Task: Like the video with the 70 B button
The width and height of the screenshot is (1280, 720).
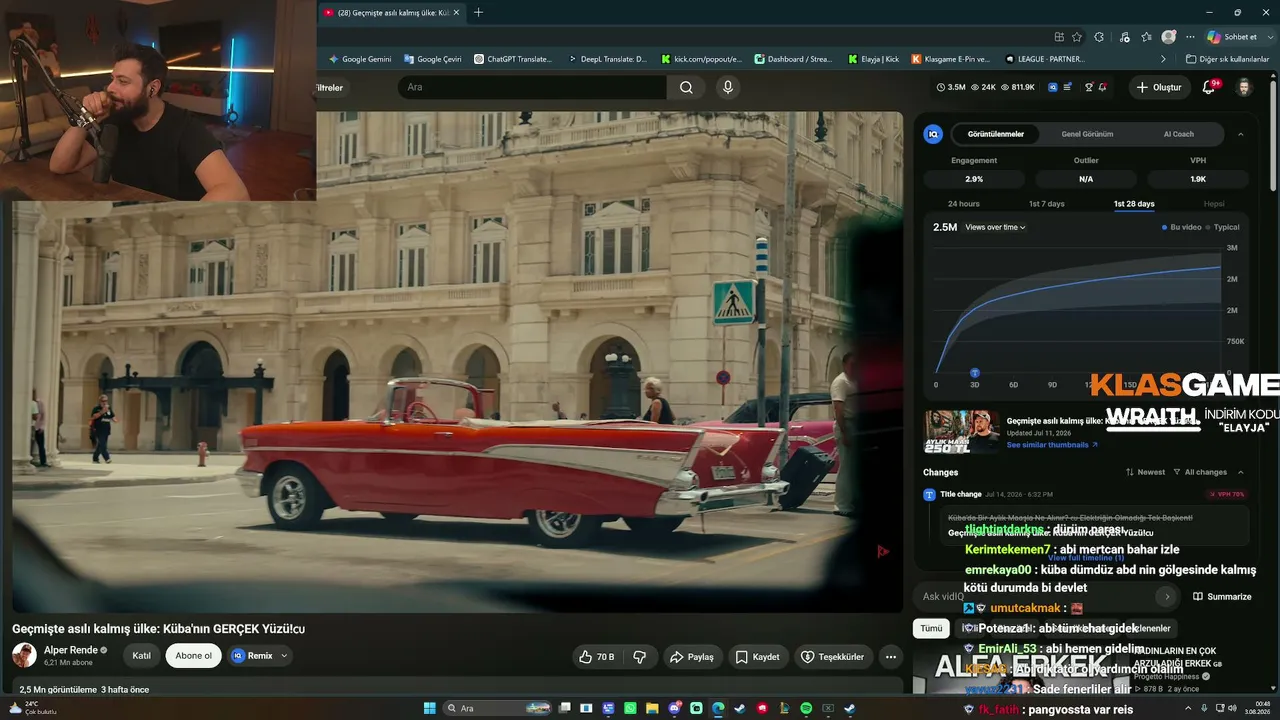Action: tap(597, 657)
